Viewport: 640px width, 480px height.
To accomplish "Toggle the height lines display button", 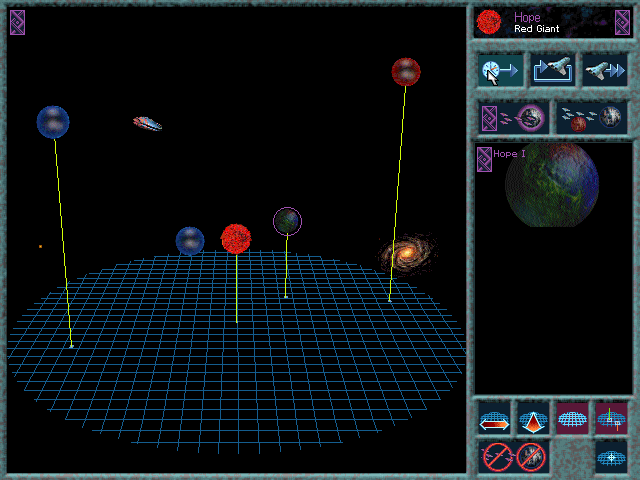I will [611, 418].
